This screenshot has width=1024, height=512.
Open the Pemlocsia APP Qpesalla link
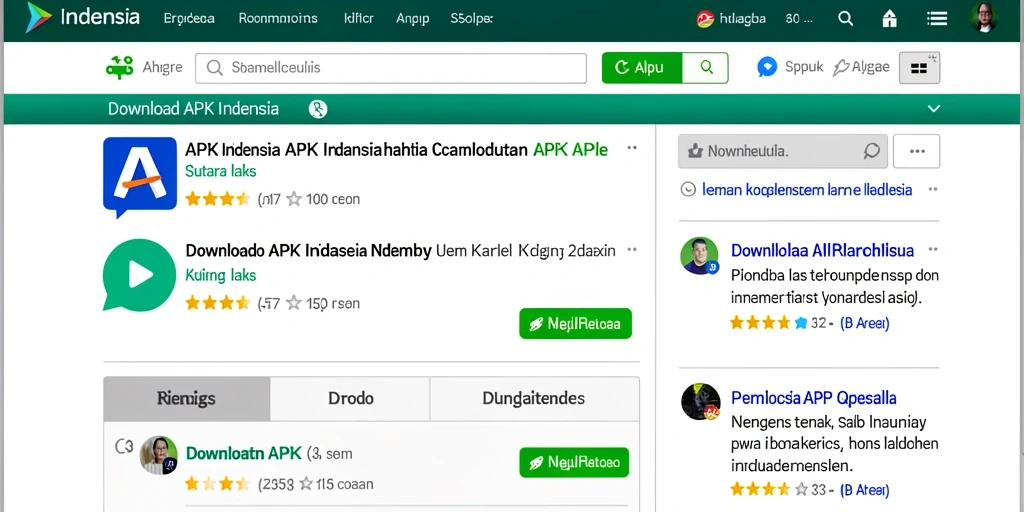click(813, 398)
